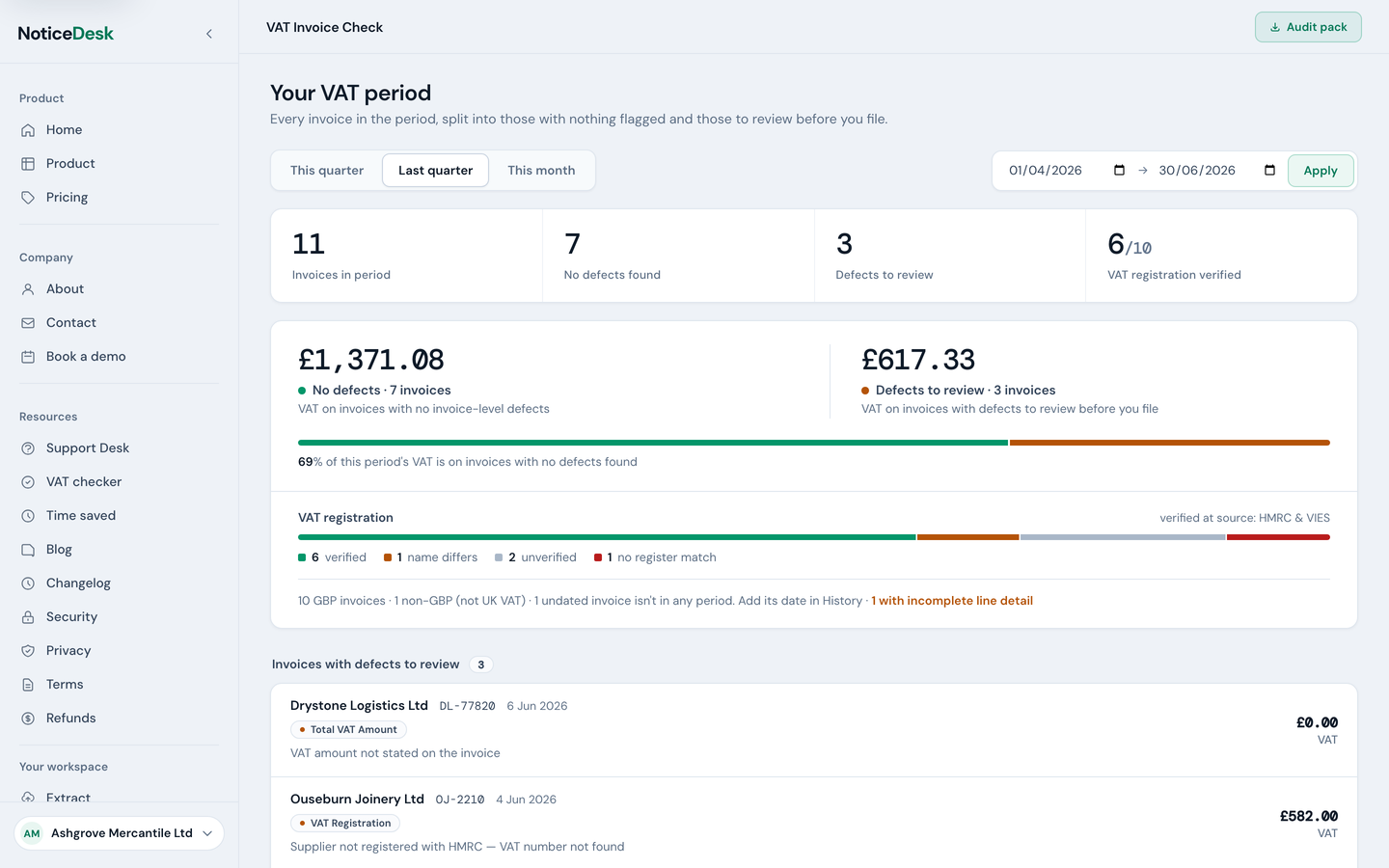The height and width of the screenshot is (868, 1389).
Task: Click the Contact envelope icon
Action: click(28, 323)
